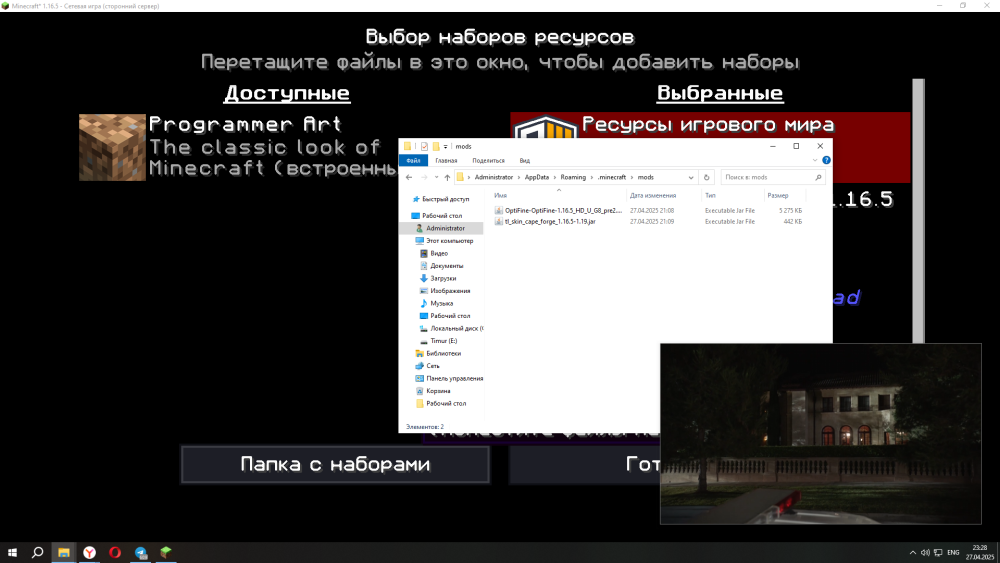The height and width of the screenshot is (563, 1000).
Task: Open recent locations dropdown in Explorer
Action: coord(436,177)
